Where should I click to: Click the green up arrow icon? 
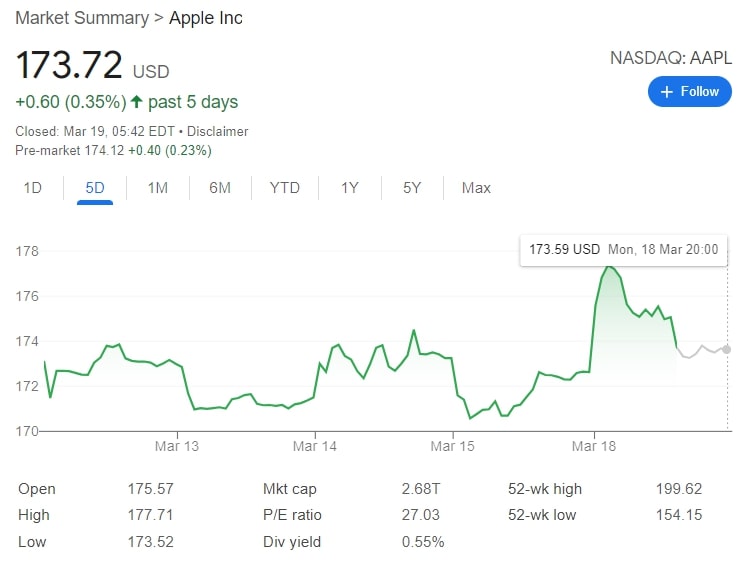pyautogui.click(x=137, y=102)
